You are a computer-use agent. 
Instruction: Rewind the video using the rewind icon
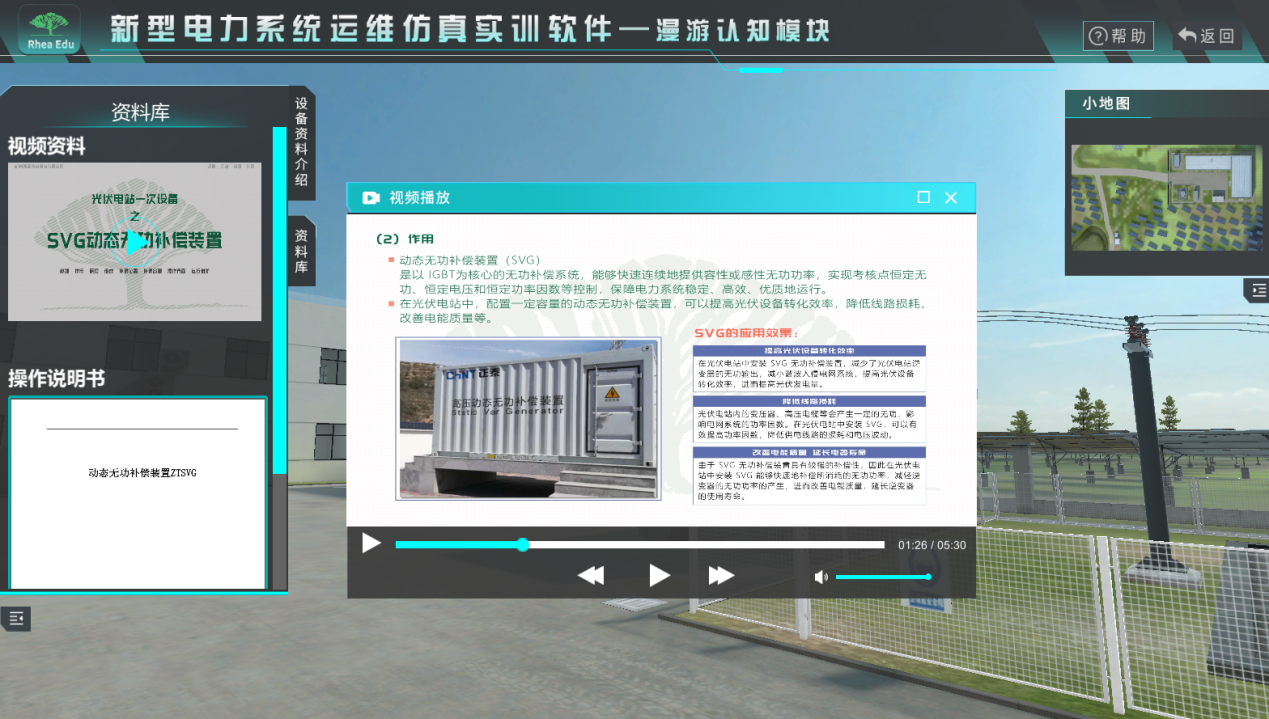coord(590,575)
